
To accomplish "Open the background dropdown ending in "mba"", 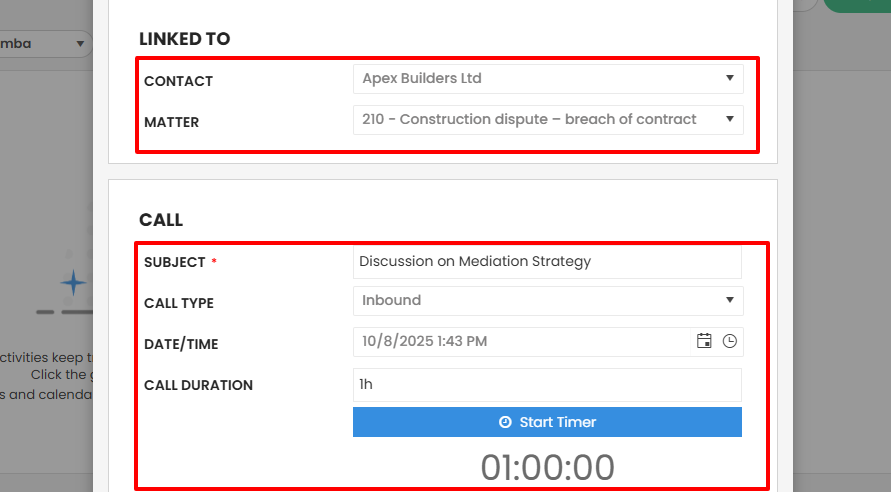I will point(45,44).
